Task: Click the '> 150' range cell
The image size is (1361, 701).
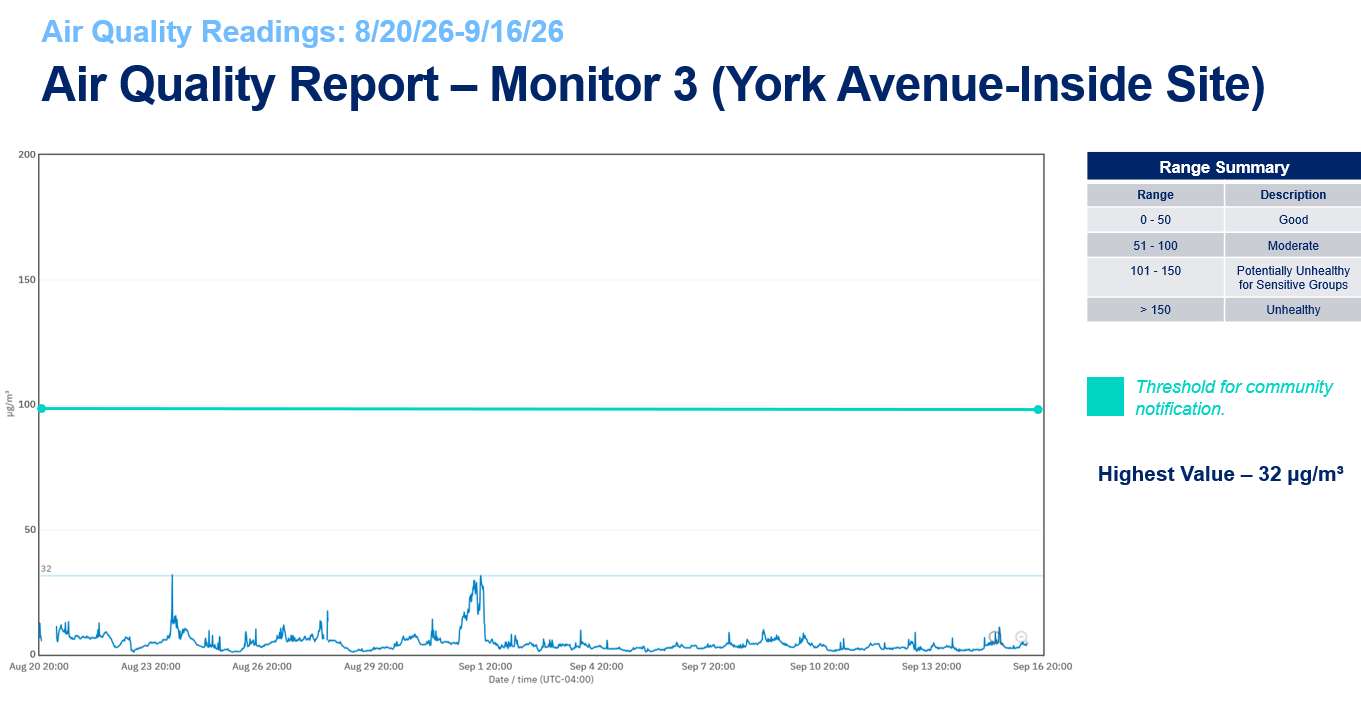Action: coord(1155,310)
